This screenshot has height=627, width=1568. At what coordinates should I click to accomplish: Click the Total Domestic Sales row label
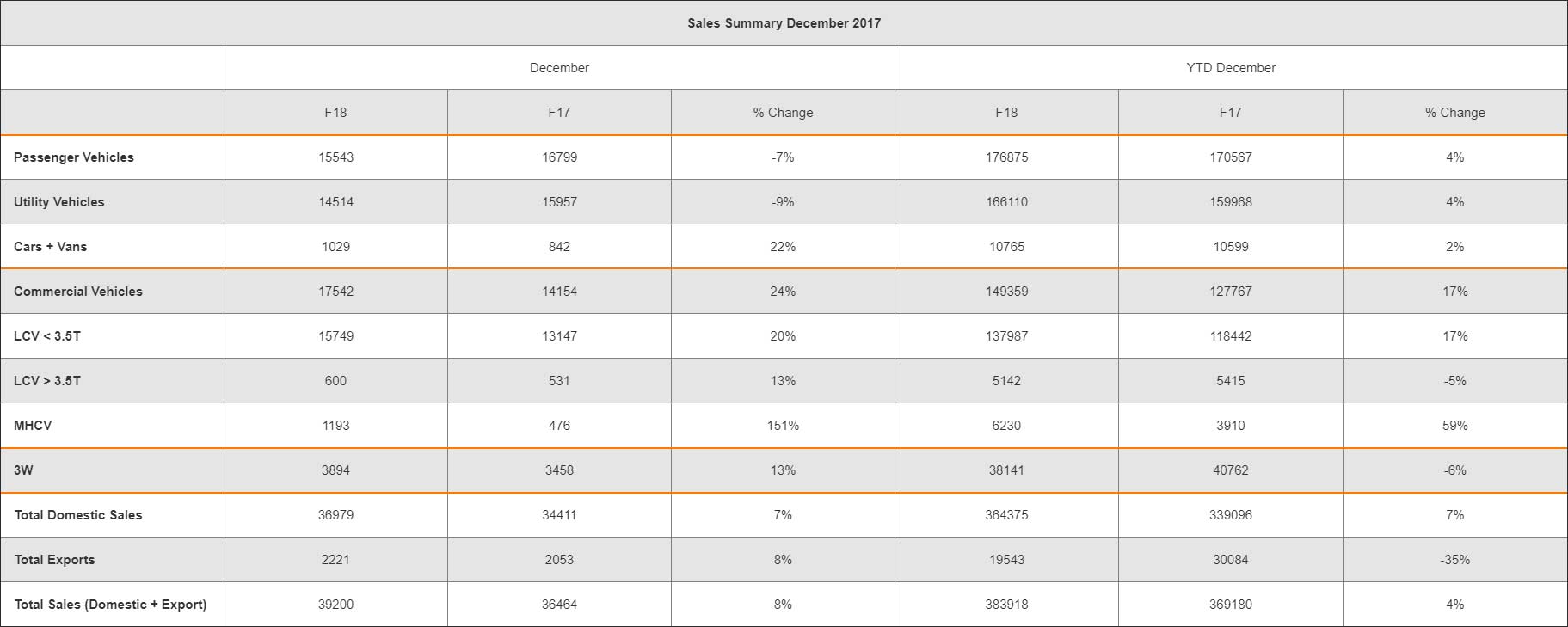(x=78, y=515)
